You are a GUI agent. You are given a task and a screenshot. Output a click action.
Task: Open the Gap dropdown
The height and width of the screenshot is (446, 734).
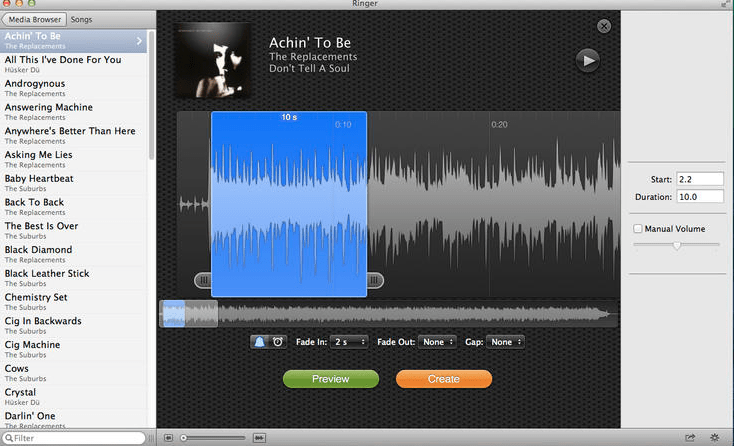click(x=506, y=342)
